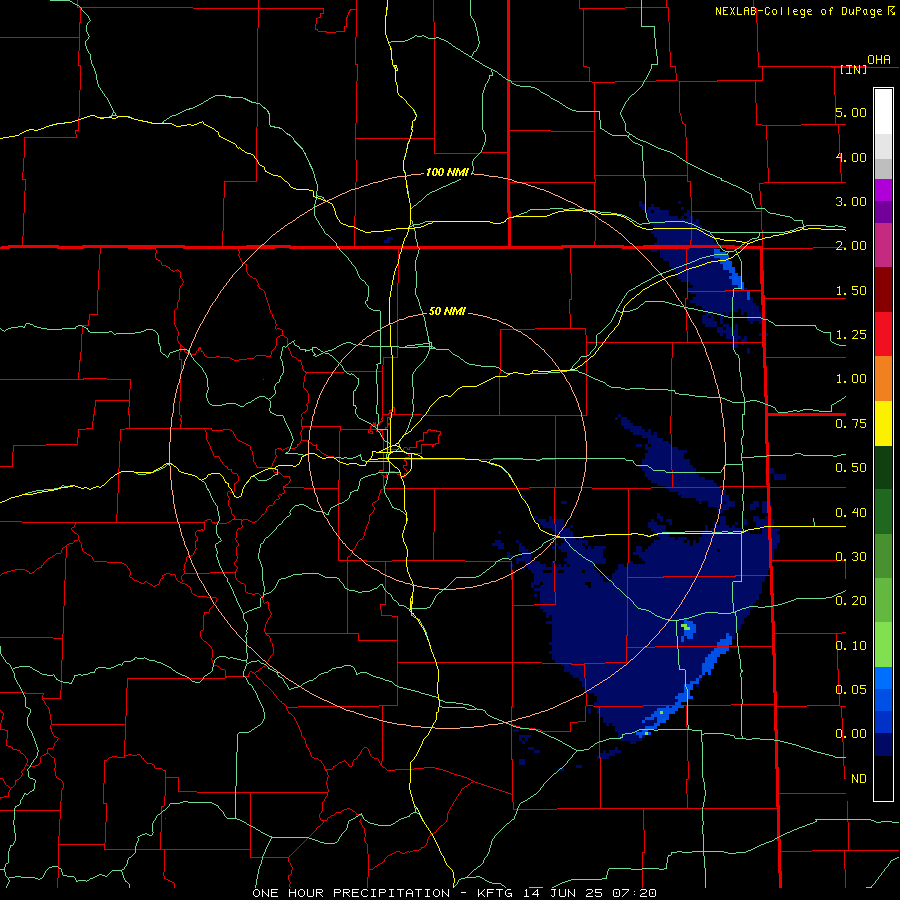Click the '1.50' legend value
The height and width of the screenshot is (900, 900).
point(851,290)
